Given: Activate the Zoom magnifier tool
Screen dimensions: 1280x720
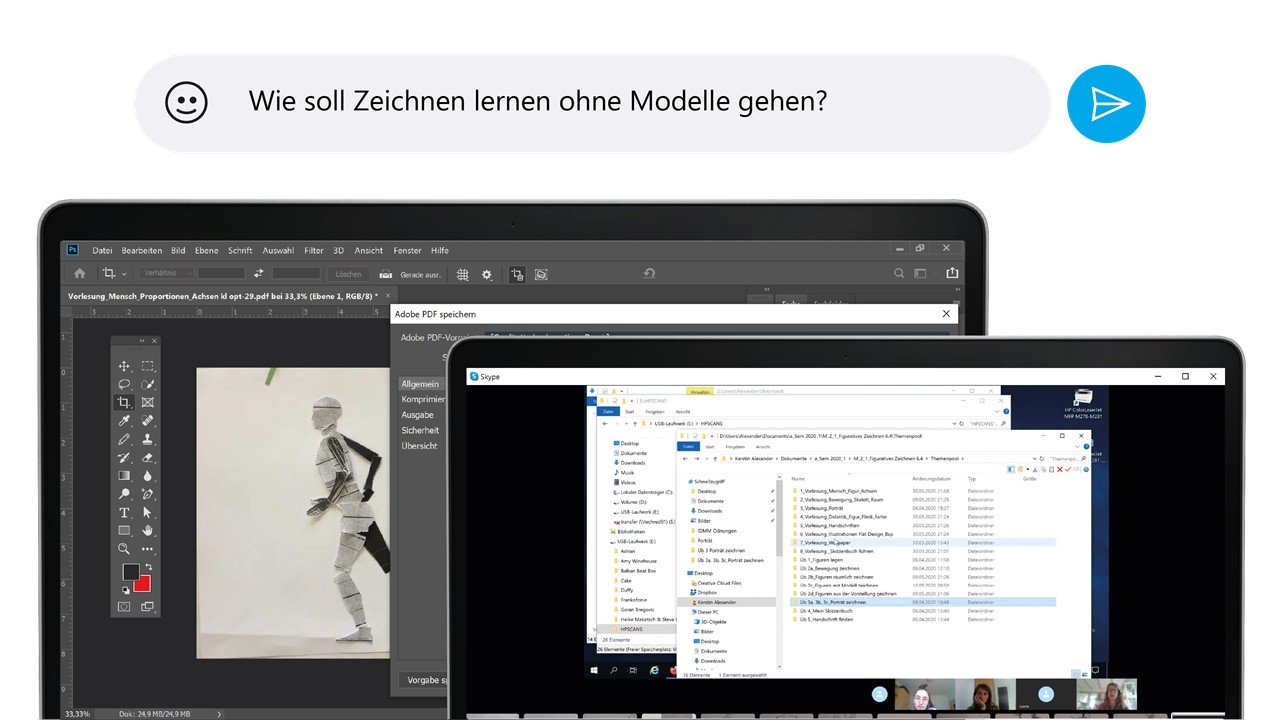Looking at the screenshot, I should coord(124,549).
